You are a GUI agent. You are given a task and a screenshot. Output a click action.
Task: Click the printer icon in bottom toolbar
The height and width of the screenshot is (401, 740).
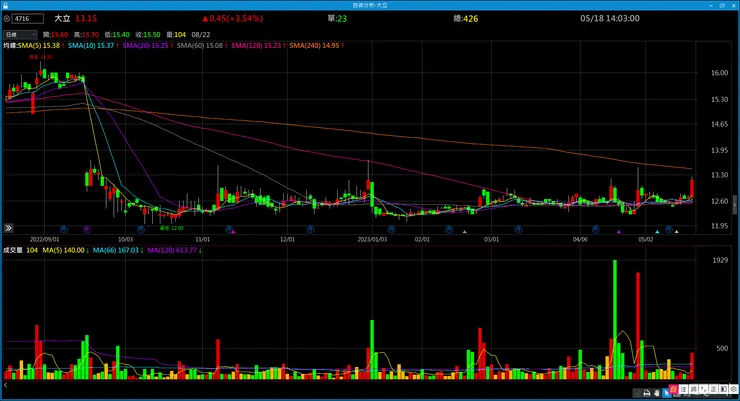pos(647,393)
